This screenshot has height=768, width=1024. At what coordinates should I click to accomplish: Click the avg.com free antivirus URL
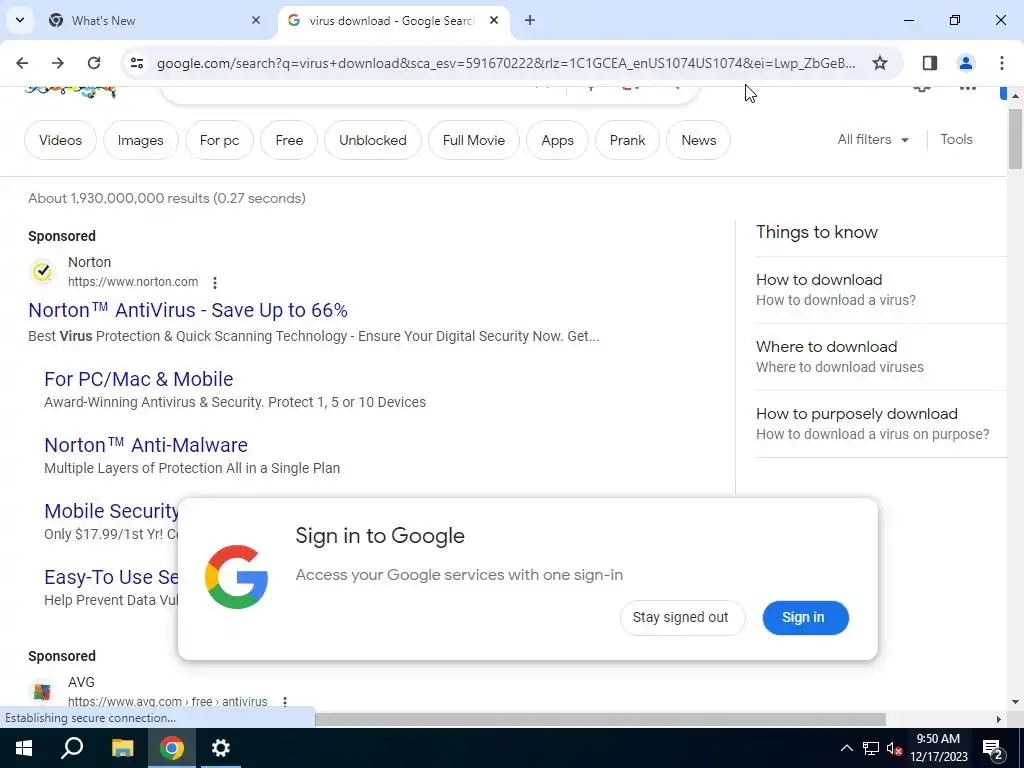tap(167, 701)
